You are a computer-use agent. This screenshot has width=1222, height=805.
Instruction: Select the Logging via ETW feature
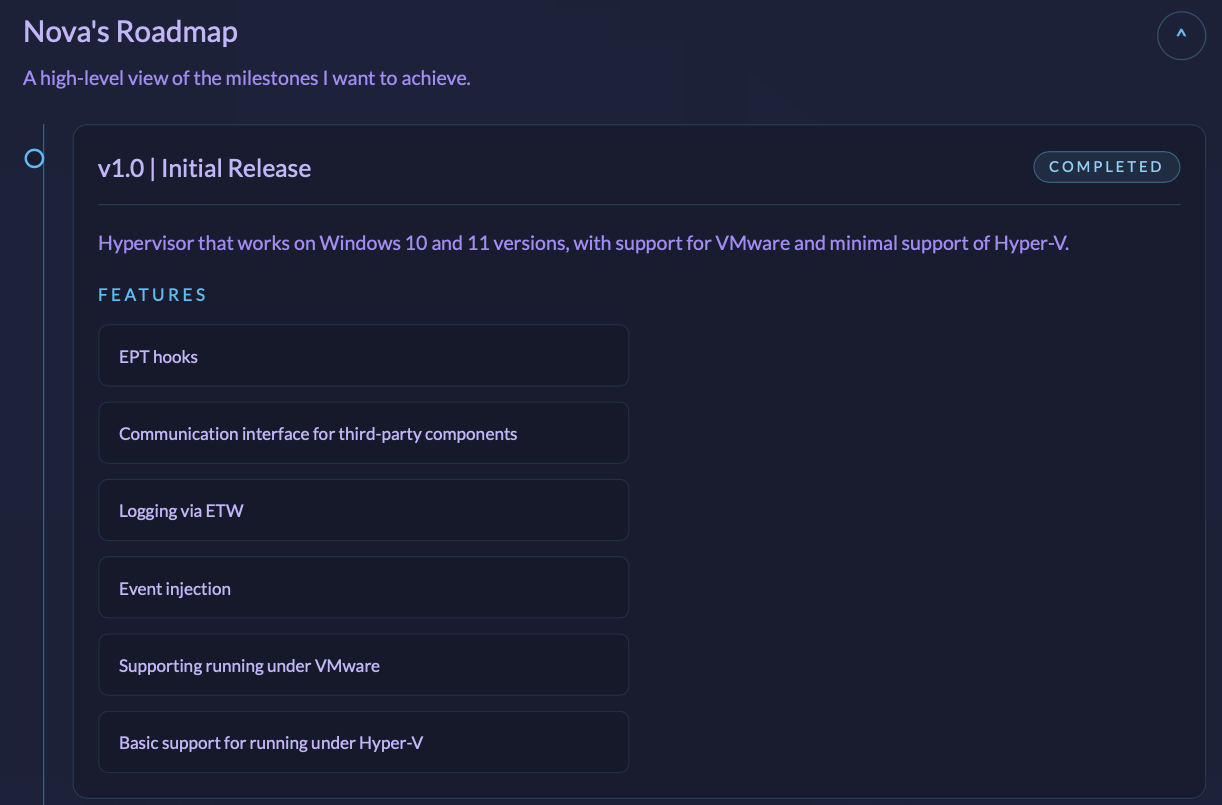pos(363,510)
